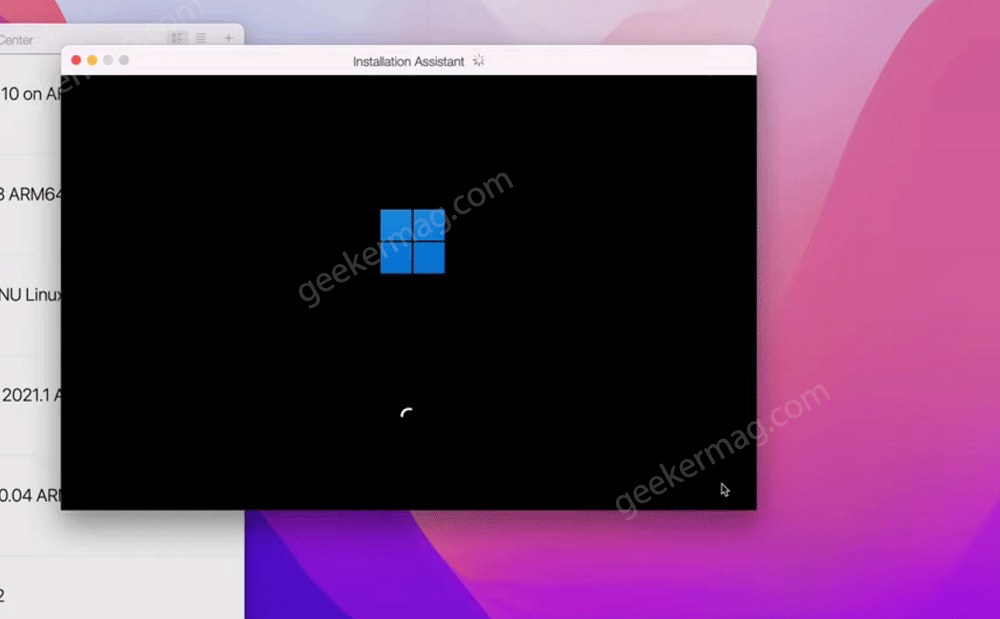Click the plus icon in Control Center
This screenshot has height=619, width=1000.
[228, 38]
